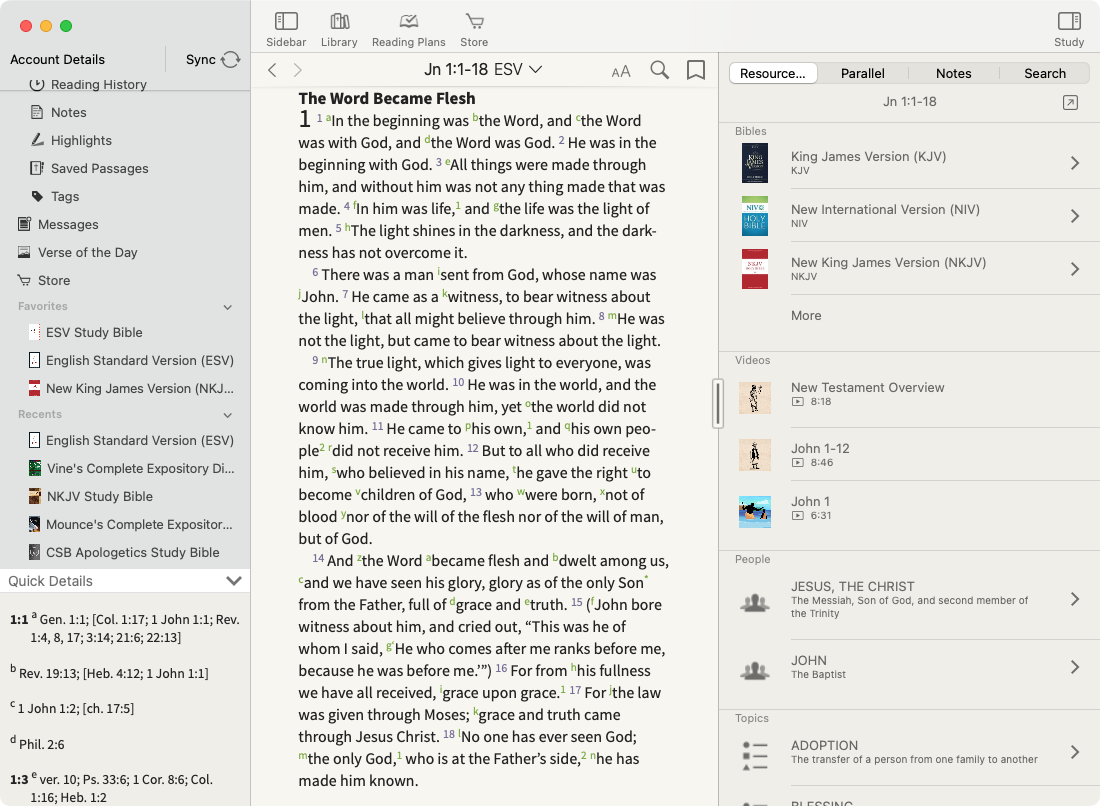This screenshot has width=1100, height=806.
Task: Click 'The Word Became Flesh' heading
Action: (387, 98)
